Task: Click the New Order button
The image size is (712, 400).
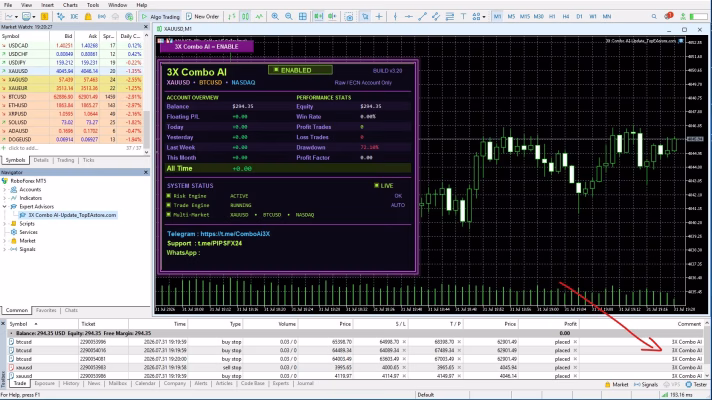Action: coord(203,16)
